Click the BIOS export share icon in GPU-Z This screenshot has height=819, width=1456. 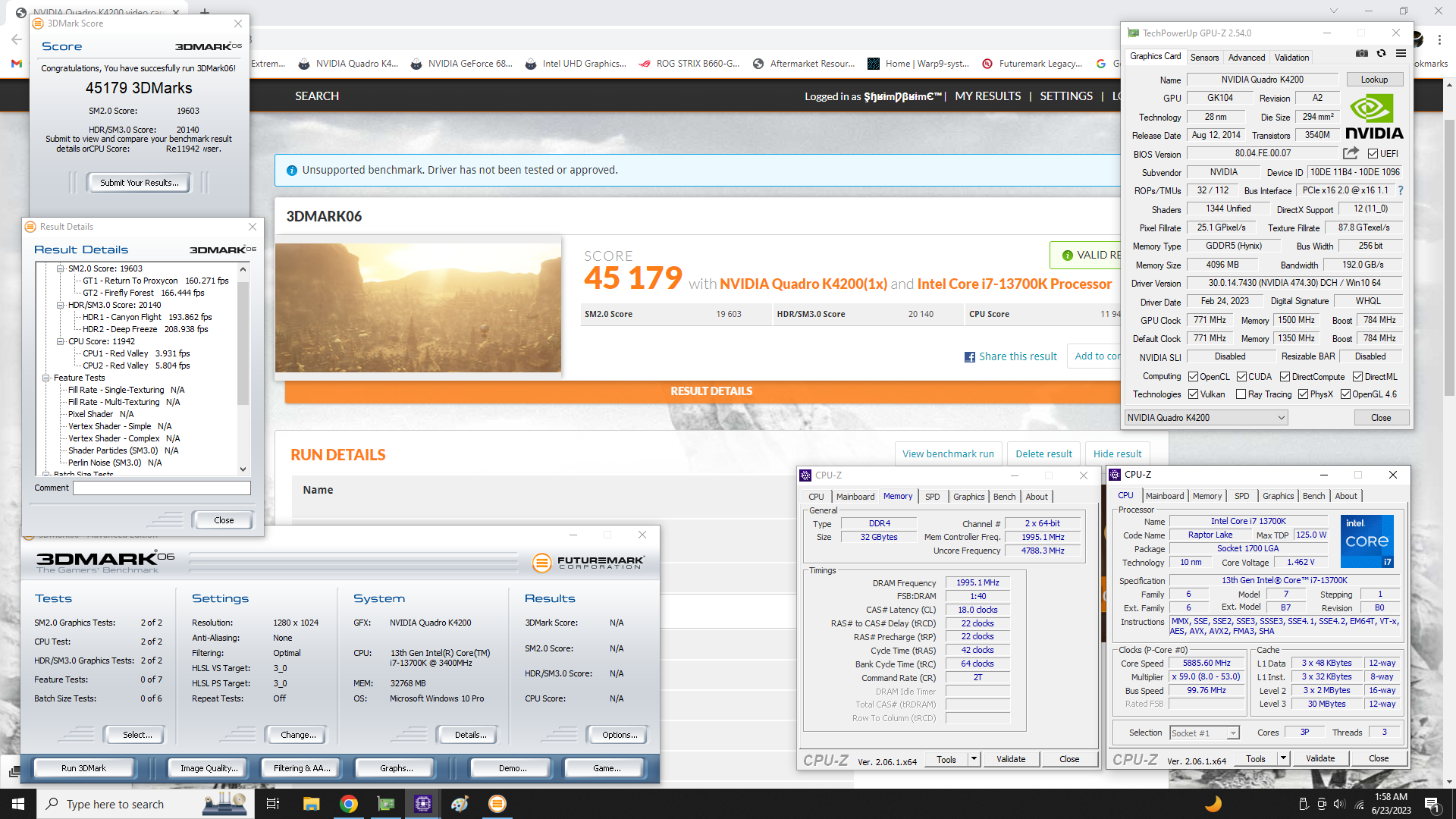pyautogui.click(x=1351, y=153)
